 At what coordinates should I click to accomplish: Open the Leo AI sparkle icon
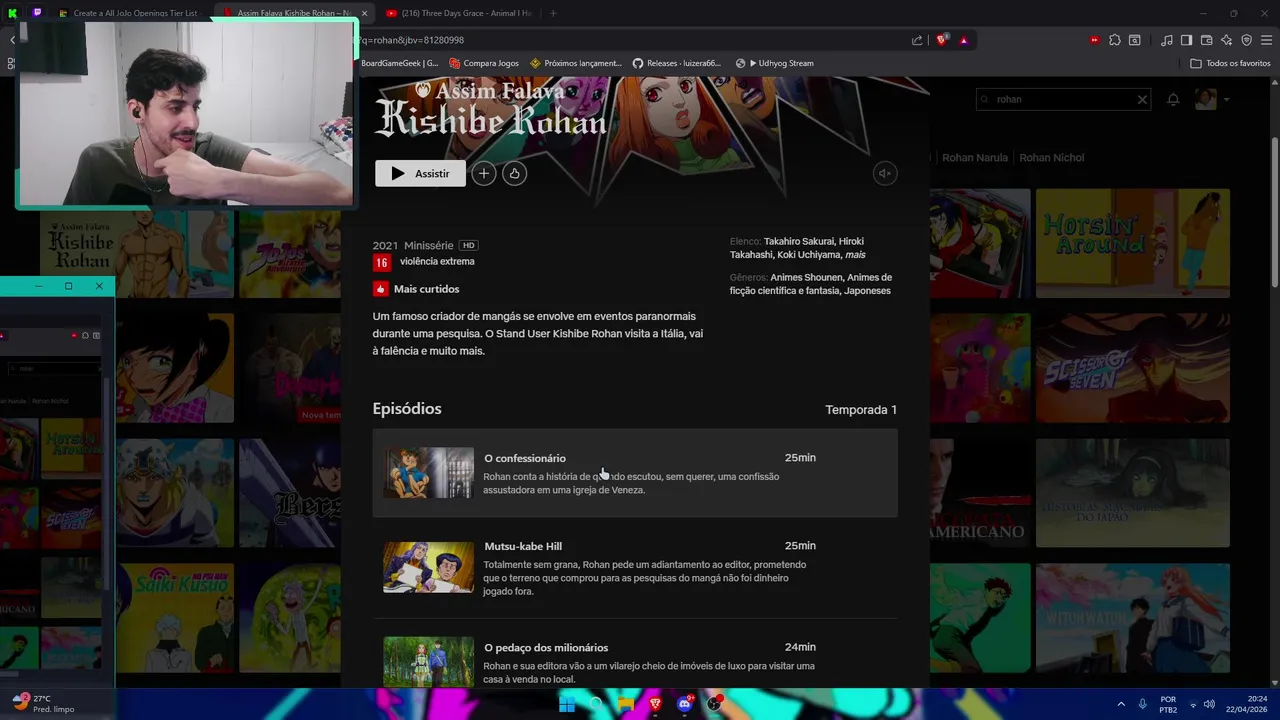tap(1227, 40)
